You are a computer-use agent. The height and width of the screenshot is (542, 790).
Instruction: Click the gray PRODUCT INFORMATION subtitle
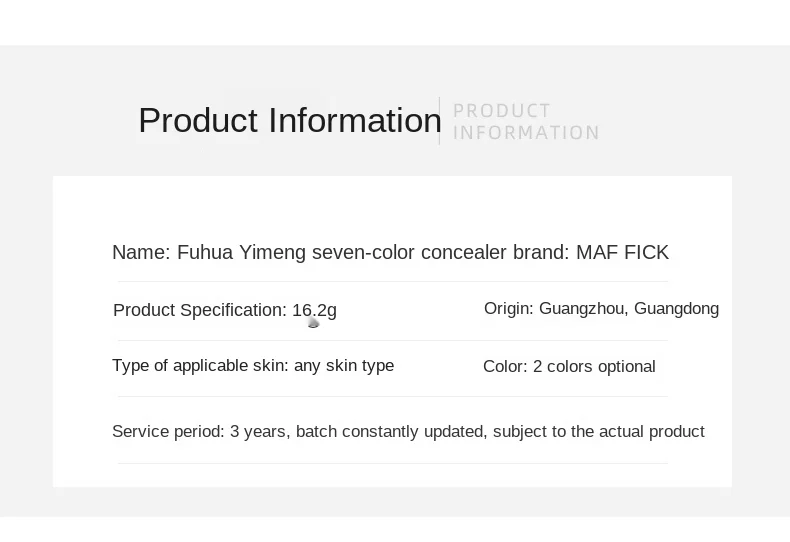tap(526, 121)
